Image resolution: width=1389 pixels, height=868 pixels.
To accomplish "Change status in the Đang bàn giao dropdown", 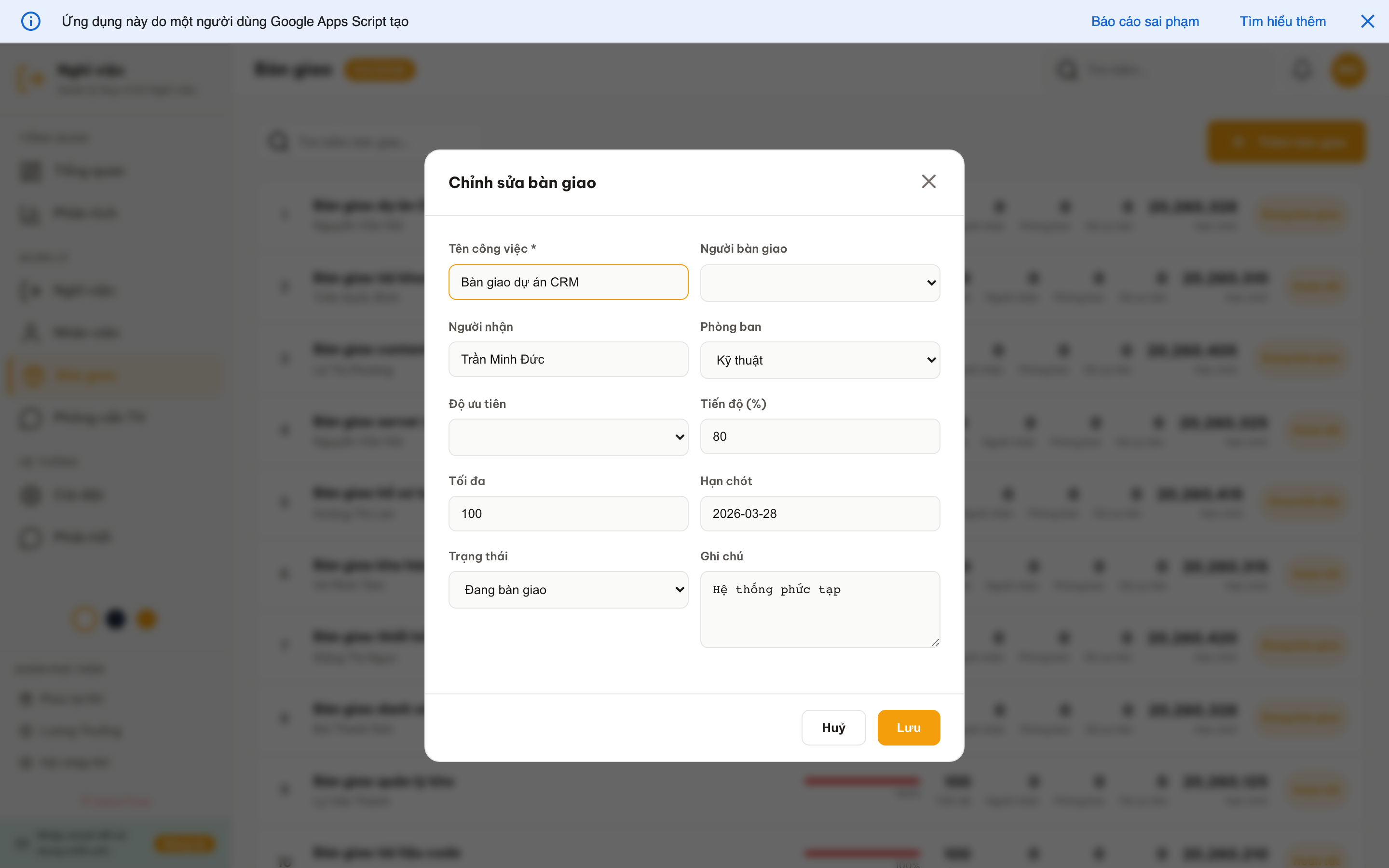I will click(x=568, y=589).
